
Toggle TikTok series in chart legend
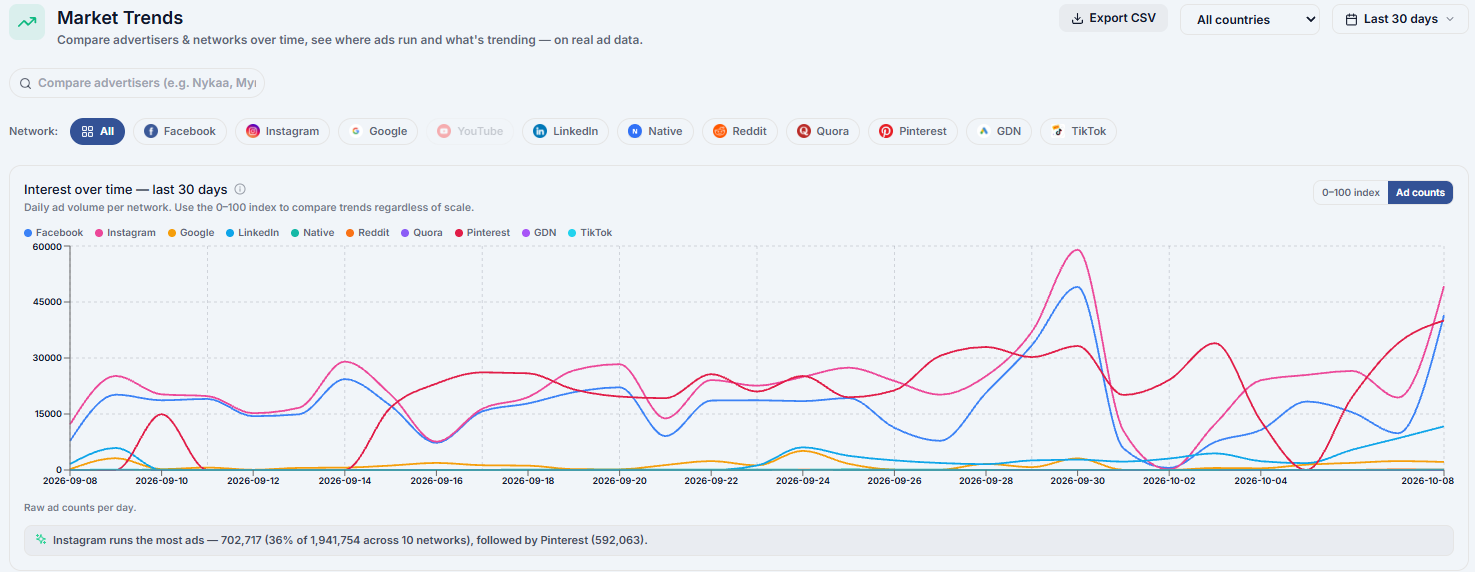click(590, 233)
